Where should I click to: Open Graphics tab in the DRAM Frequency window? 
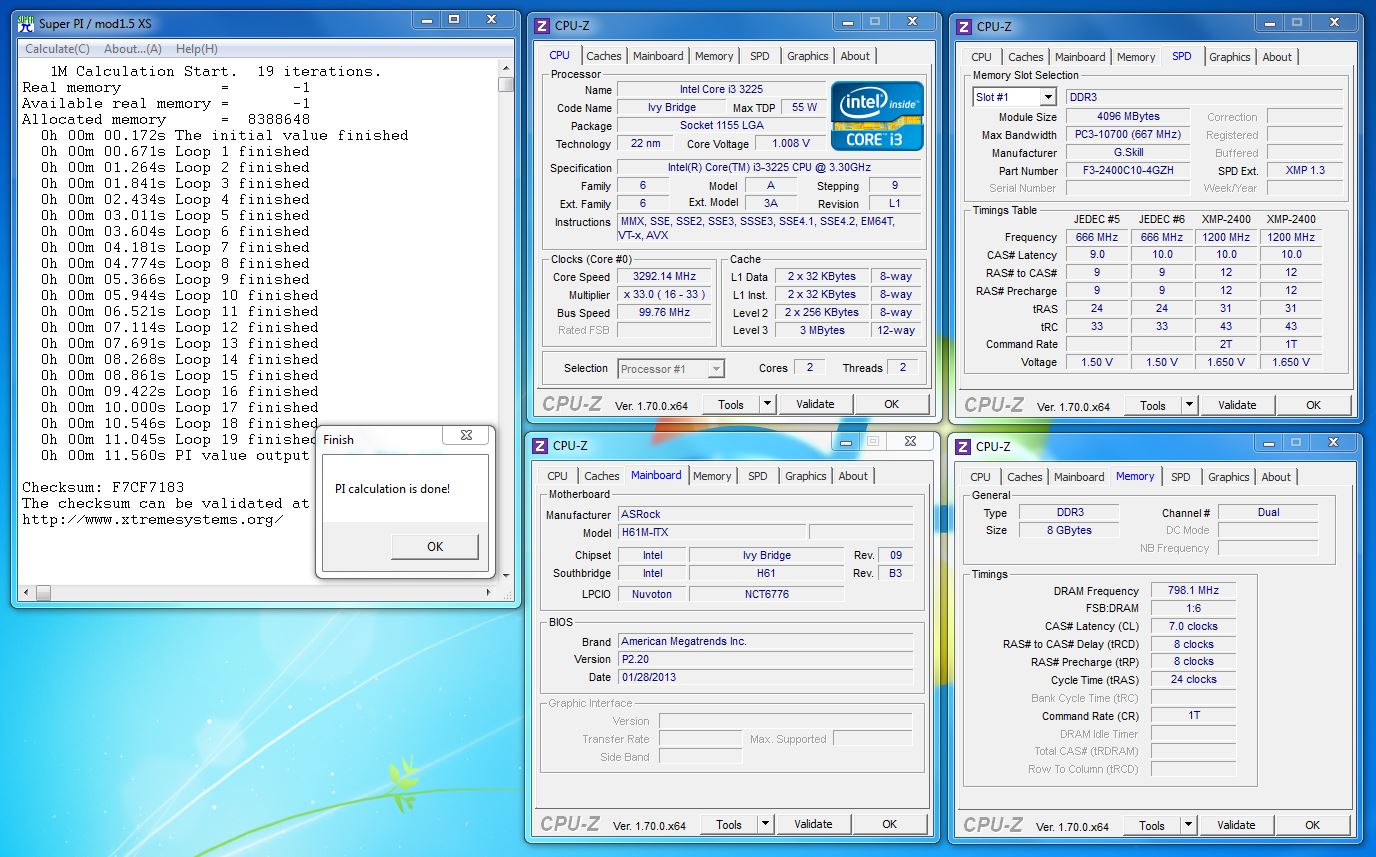[x=1229, y=477]
